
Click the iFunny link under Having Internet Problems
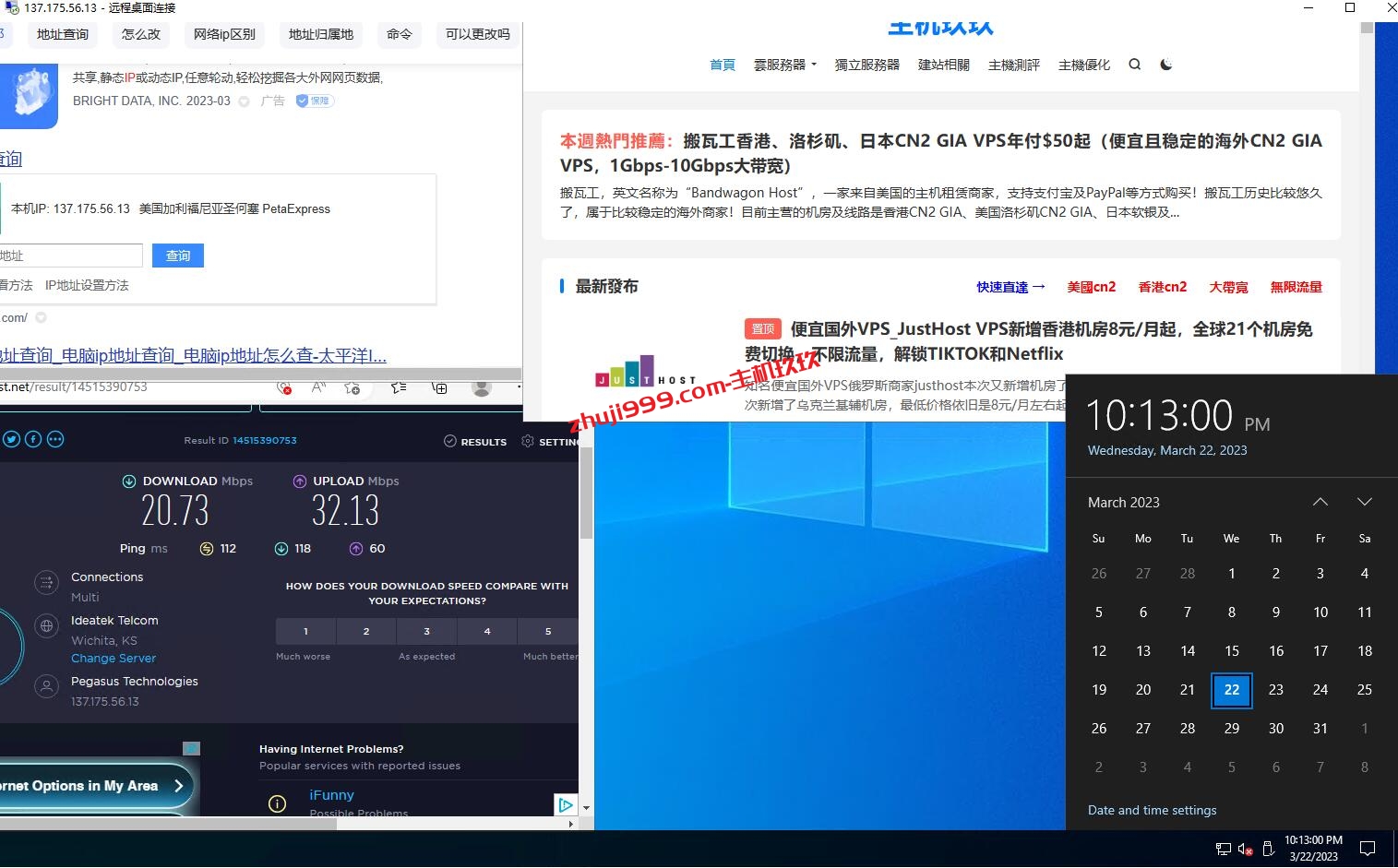click(331, 795)
